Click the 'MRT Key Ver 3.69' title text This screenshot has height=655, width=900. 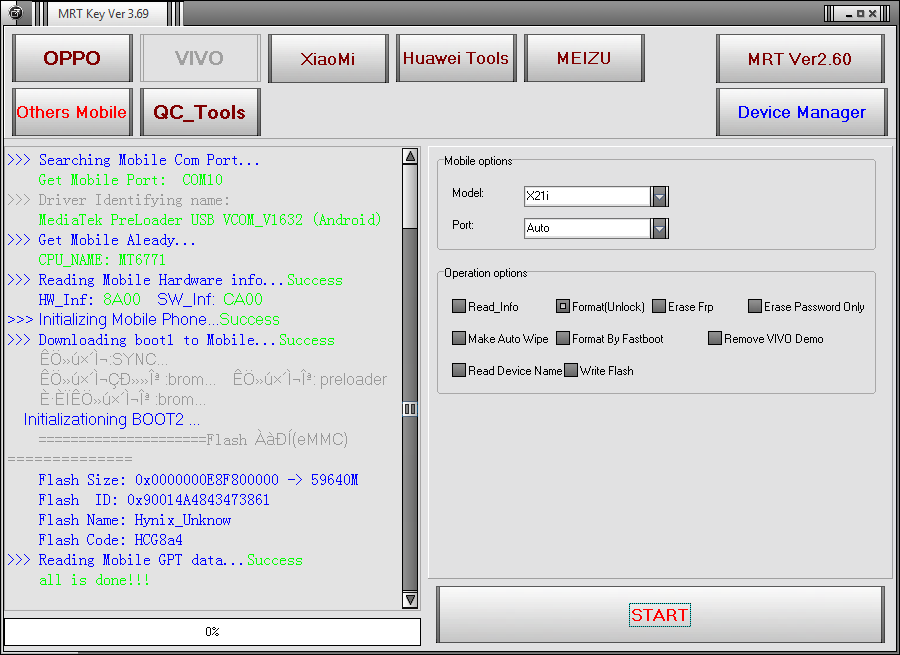click(103, 14)
